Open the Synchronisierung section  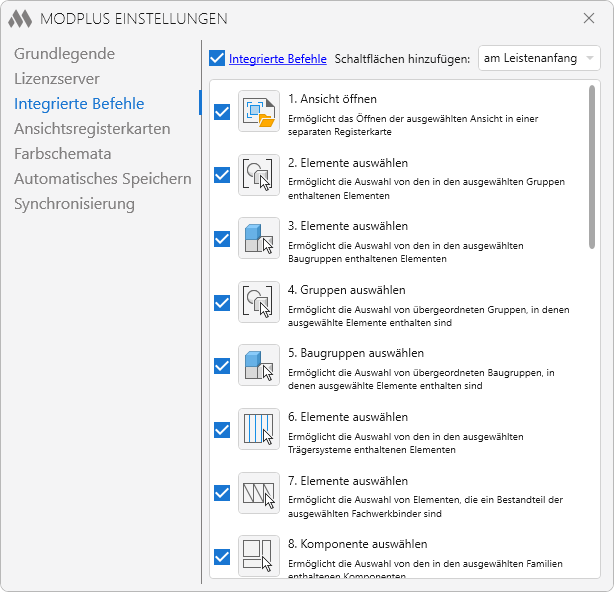(x=74, y=204)
